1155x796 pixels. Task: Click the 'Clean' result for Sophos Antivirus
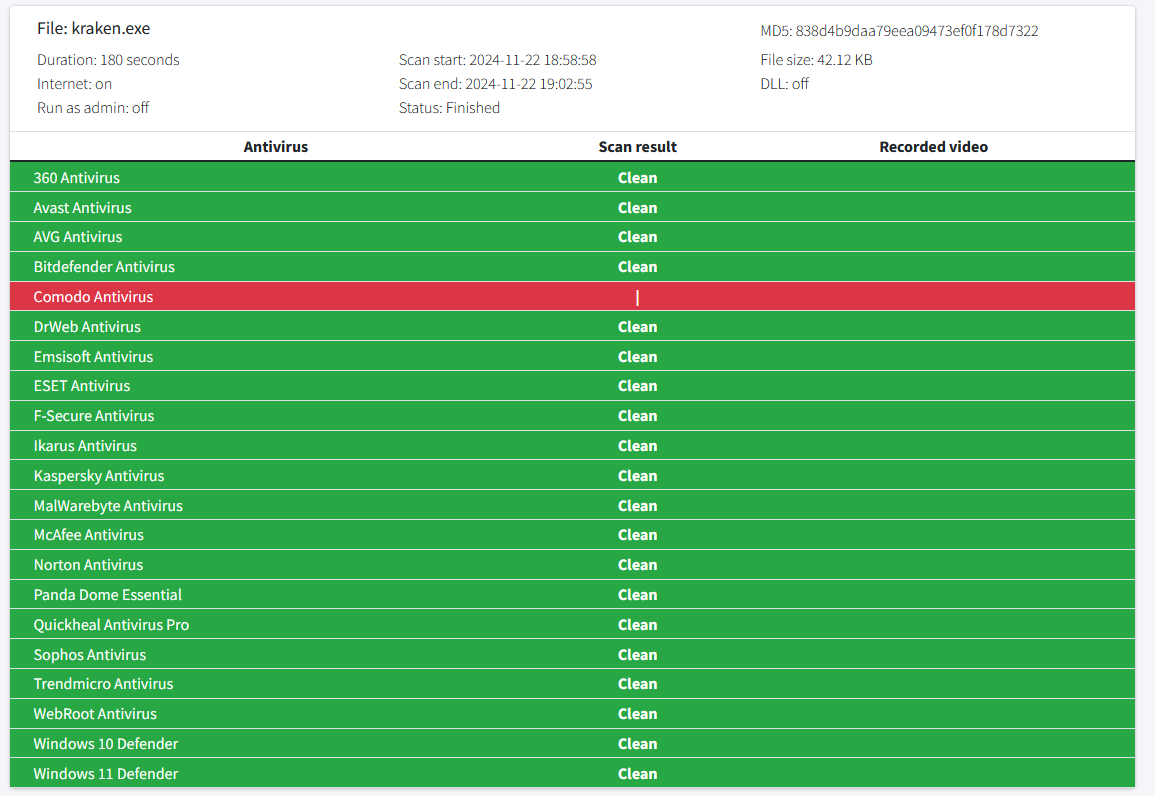tap(637, 655)
